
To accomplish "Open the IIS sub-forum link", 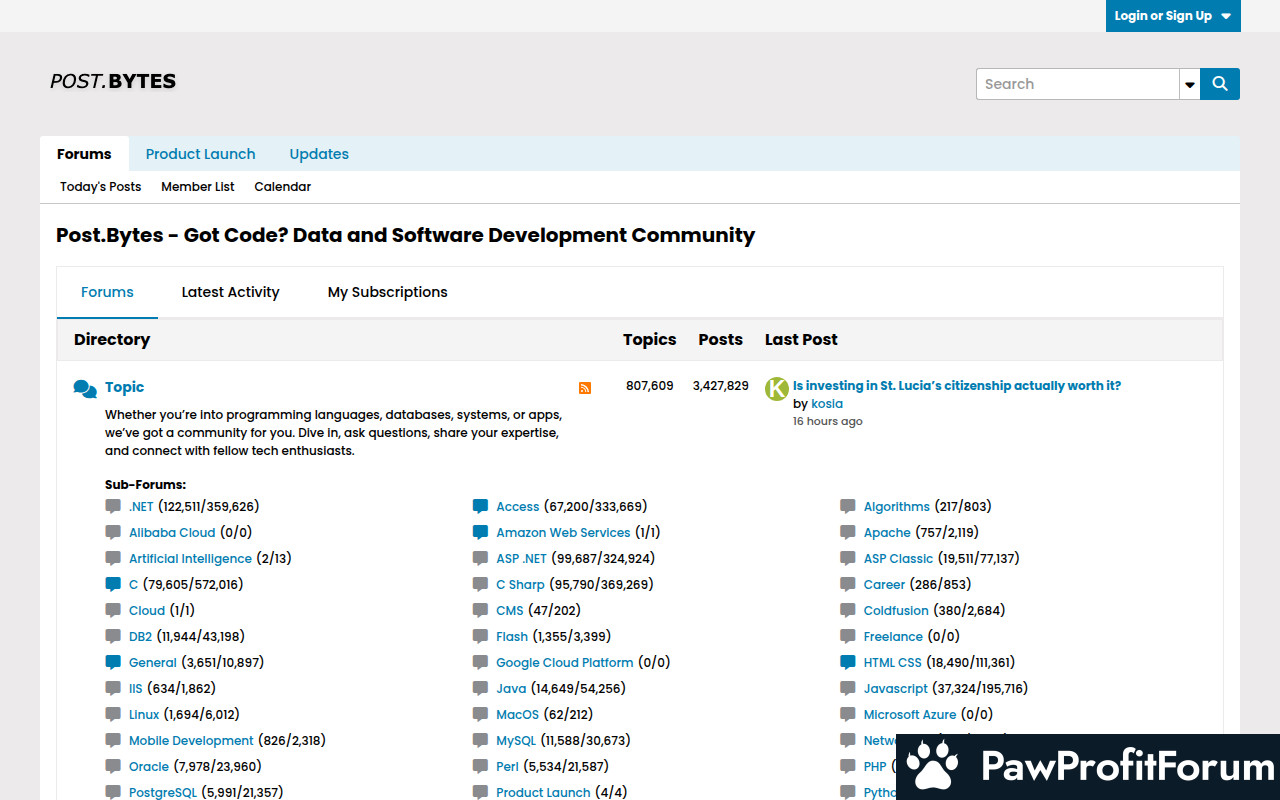I will 135,688.
